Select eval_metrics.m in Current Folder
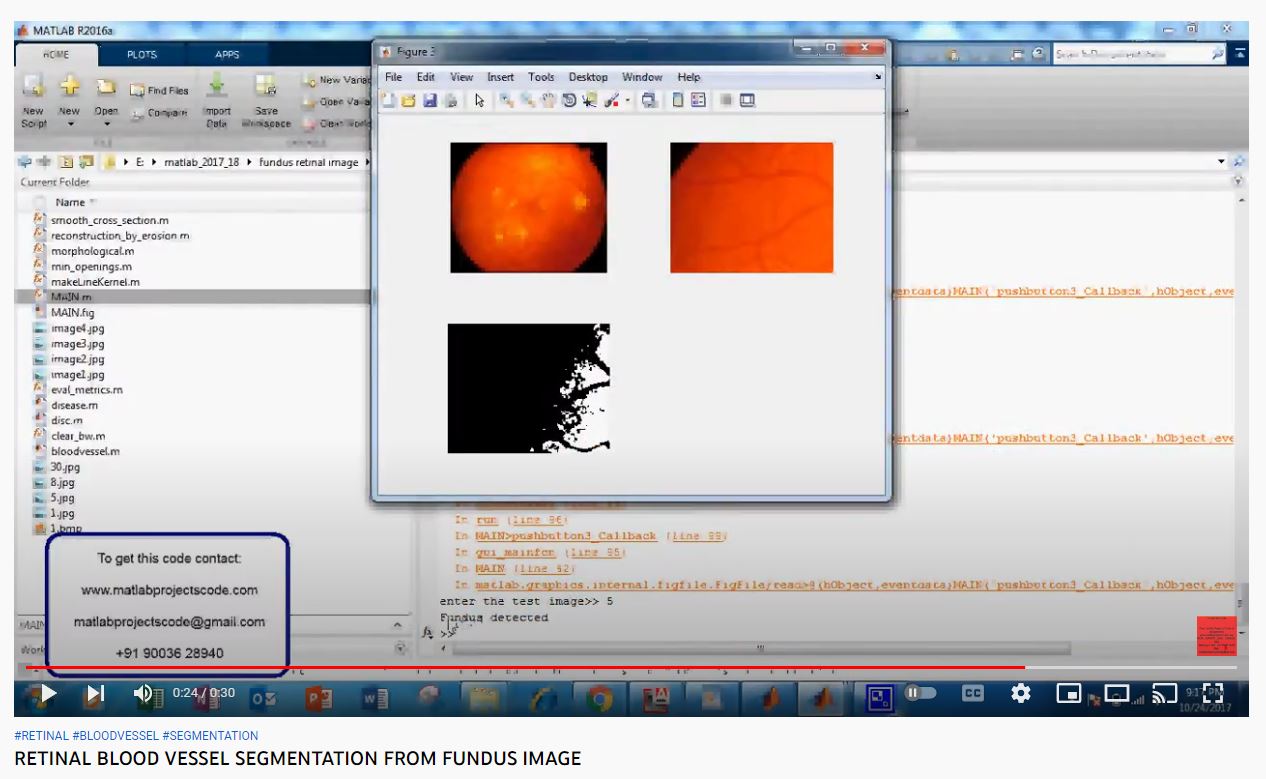 pos(87,390)
